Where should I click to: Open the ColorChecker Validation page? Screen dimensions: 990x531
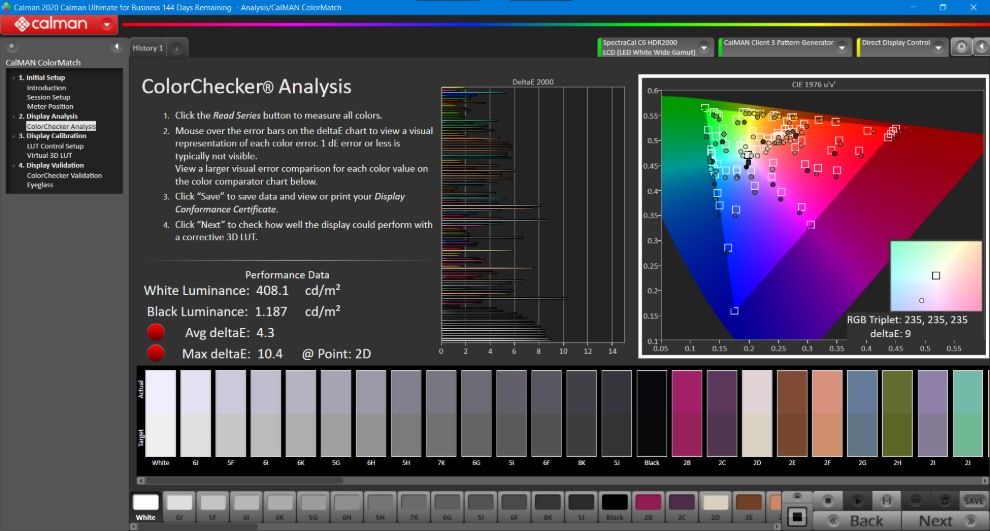(x=64, y=176)
